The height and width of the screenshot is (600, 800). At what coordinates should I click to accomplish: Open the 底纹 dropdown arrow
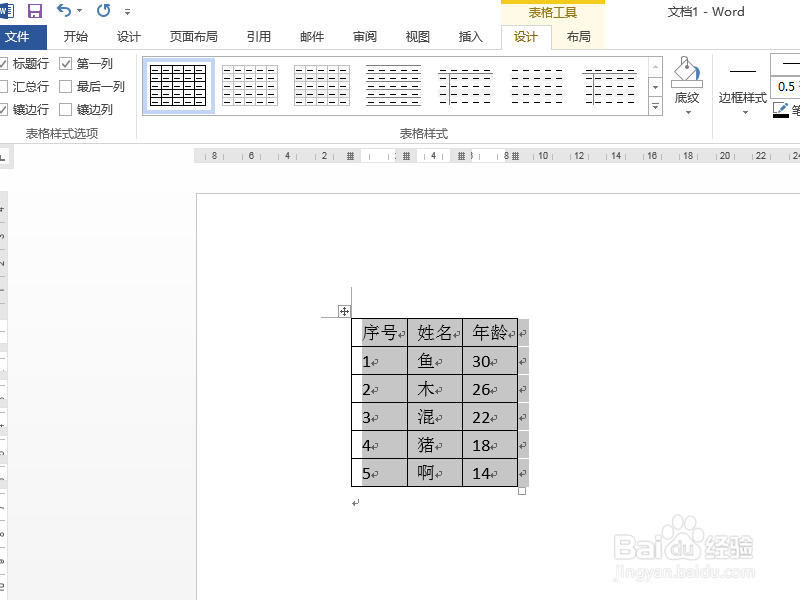click(x=688, y=112)
